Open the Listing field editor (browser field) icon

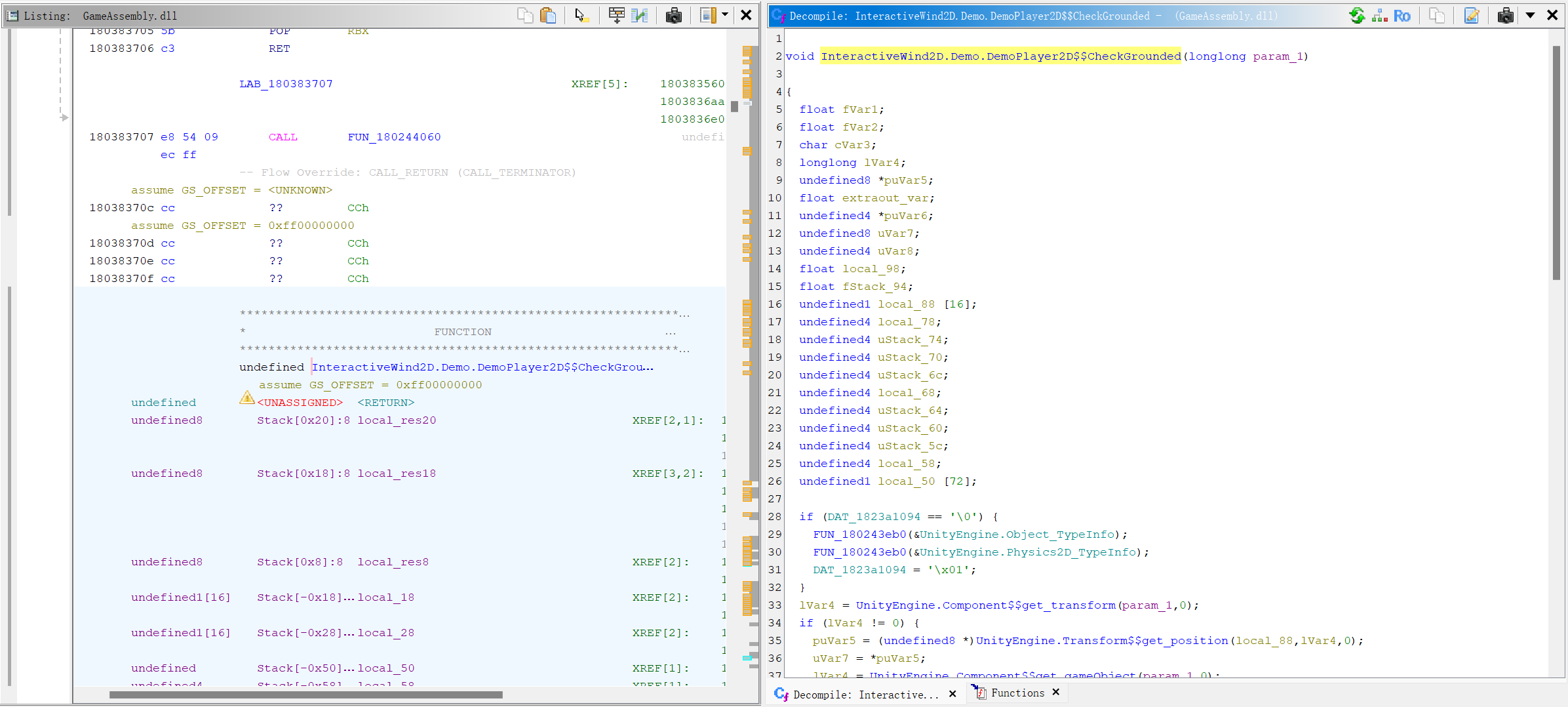[x=616, y=15]
